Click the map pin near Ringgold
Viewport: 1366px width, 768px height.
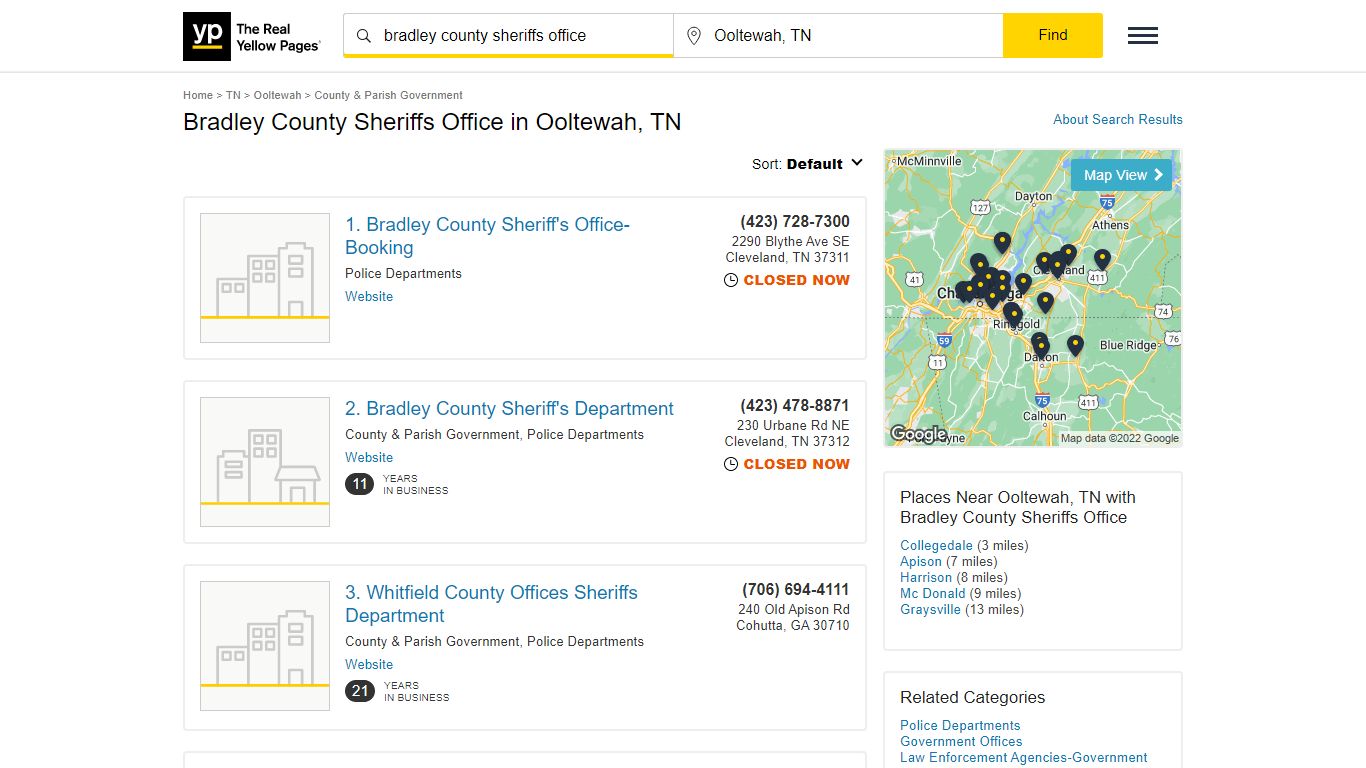point(1013,314)
